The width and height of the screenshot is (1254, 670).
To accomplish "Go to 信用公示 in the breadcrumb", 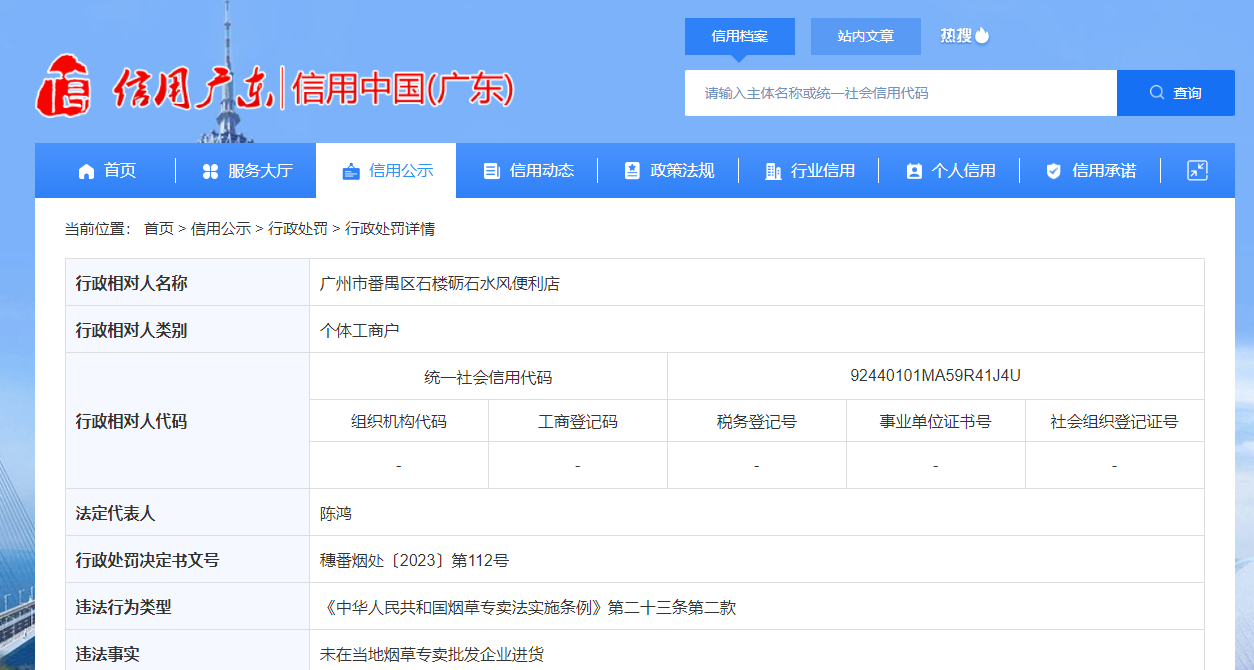I will point(221,229).
